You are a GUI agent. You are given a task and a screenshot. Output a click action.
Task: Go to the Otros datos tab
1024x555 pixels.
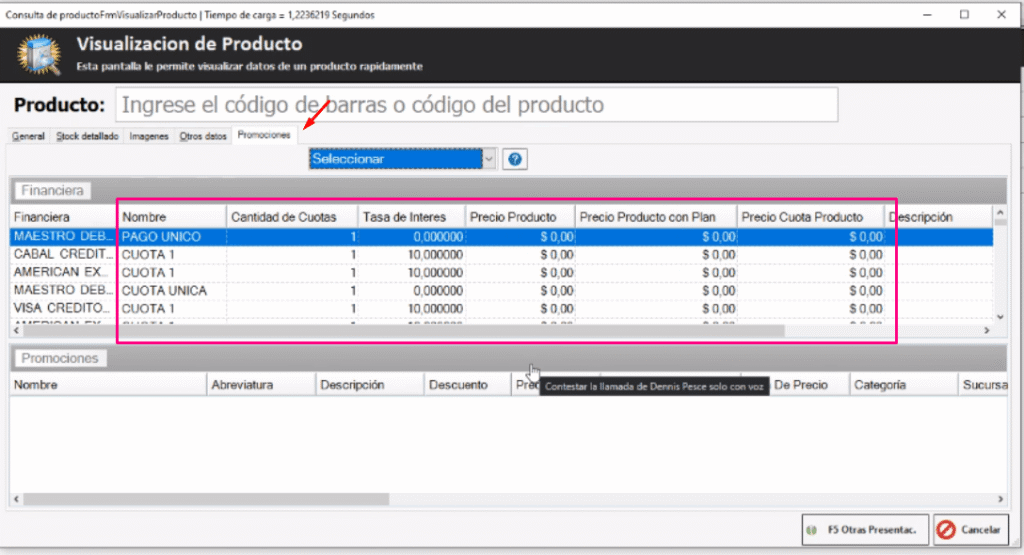[203, 136]
